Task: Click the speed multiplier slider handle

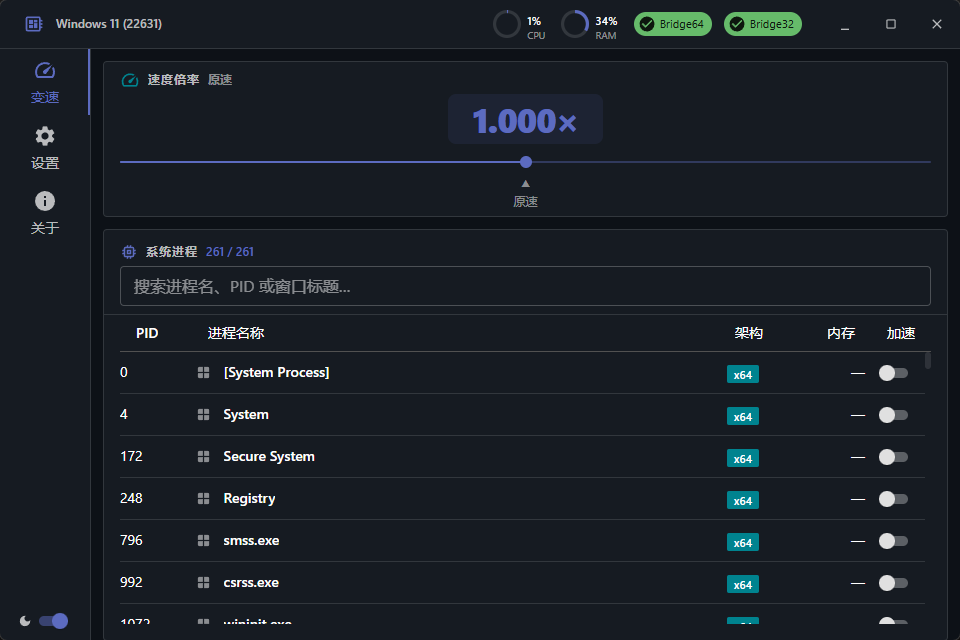Action: [526, 162]
